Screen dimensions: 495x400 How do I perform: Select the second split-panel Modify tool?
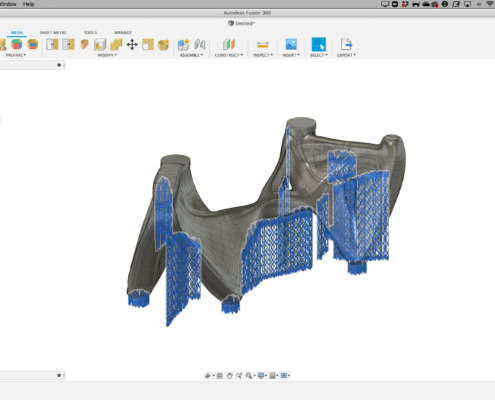point(68,44)
